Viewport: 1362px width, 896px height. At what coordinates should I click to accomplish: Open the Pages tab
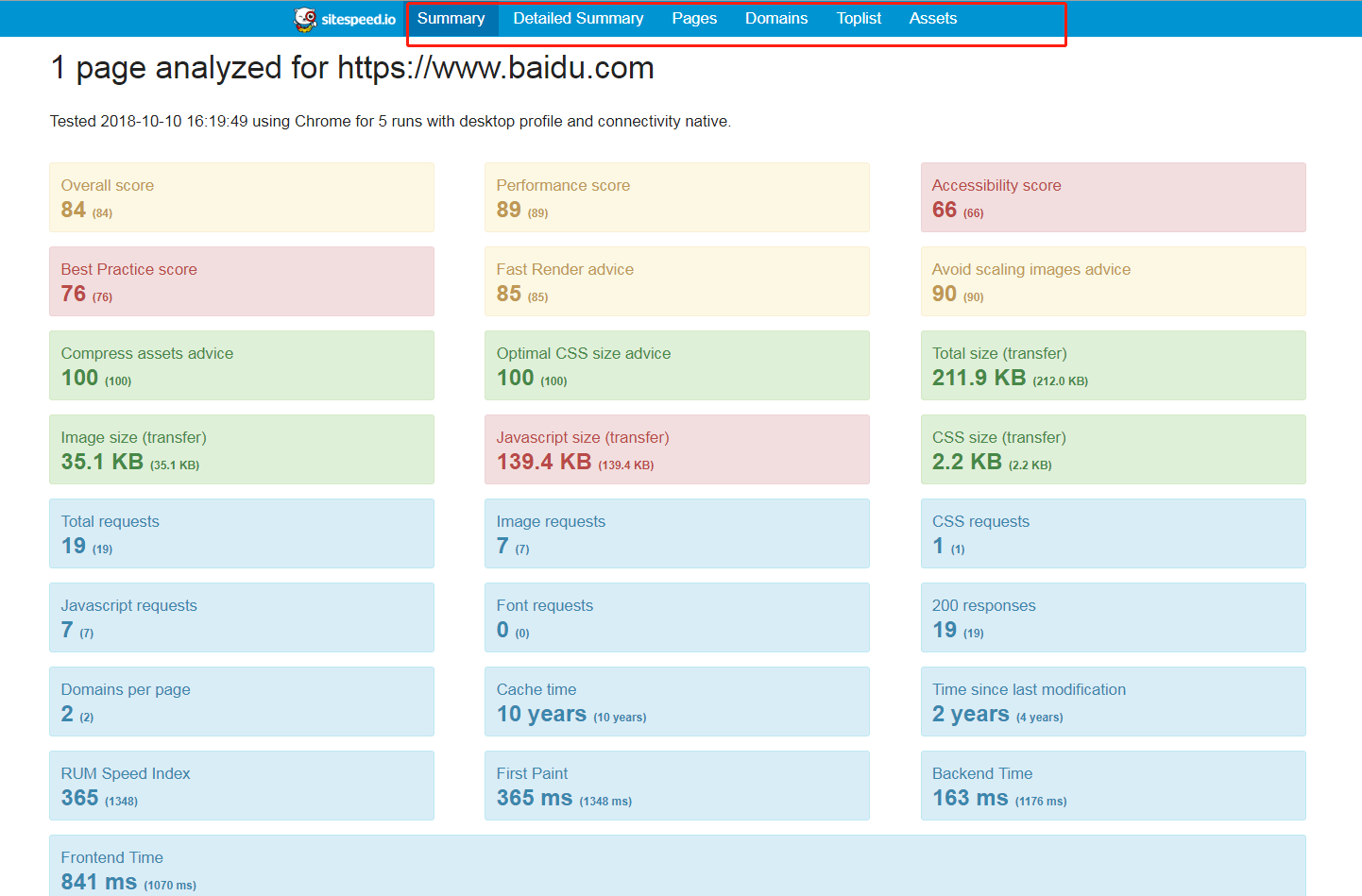(694, 18)
